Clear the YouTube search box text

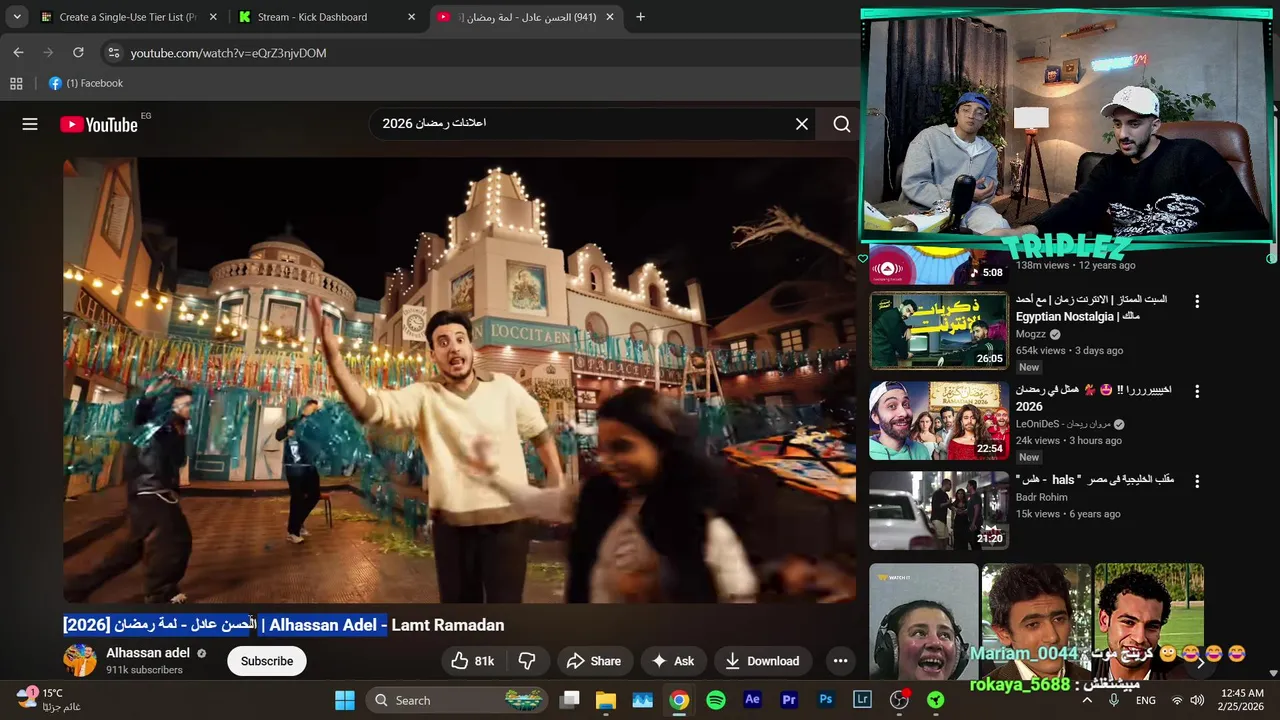pyautogui.click(x=801, y=124)
